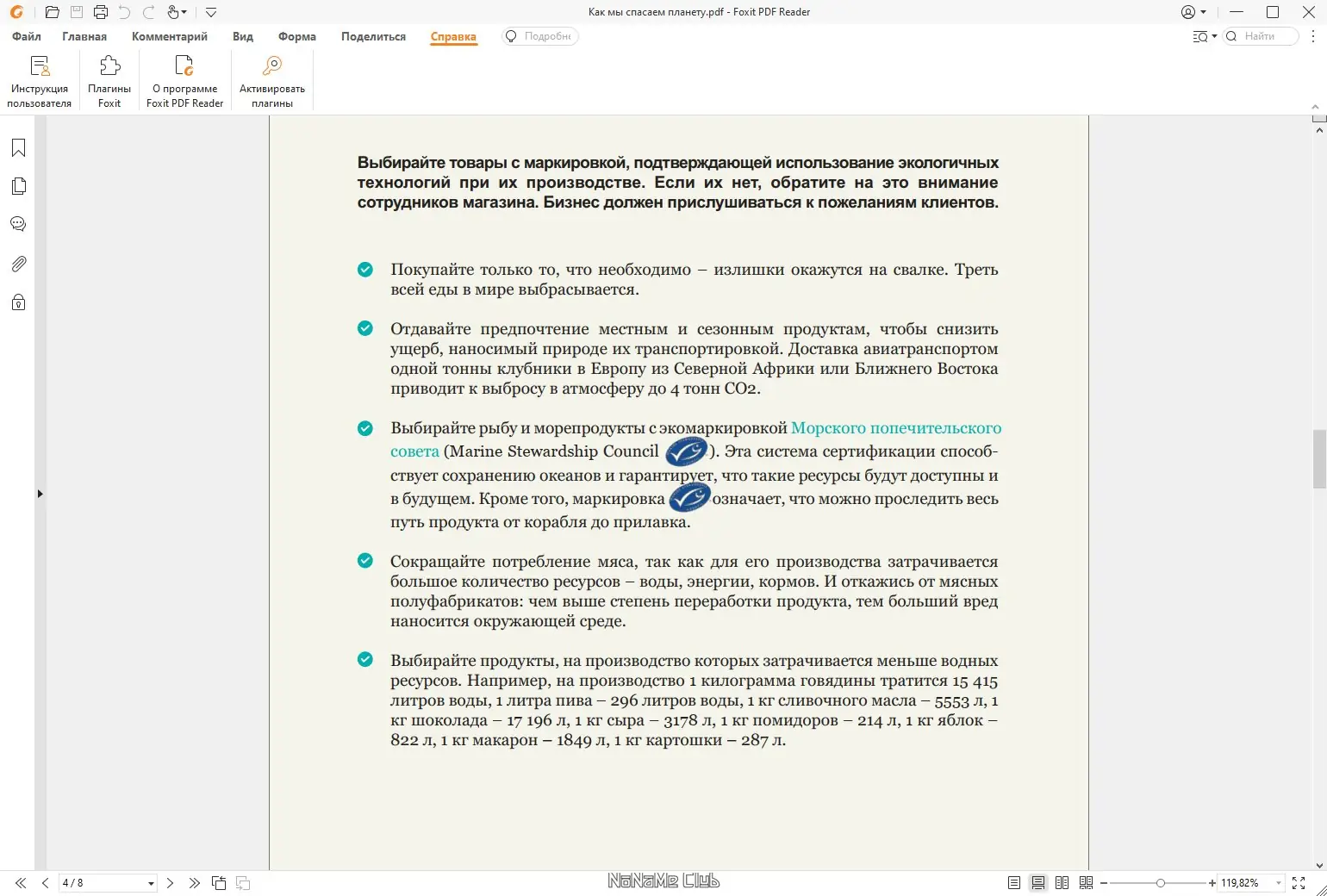
Task: Click the zoom slider track
Action: 1159,883
